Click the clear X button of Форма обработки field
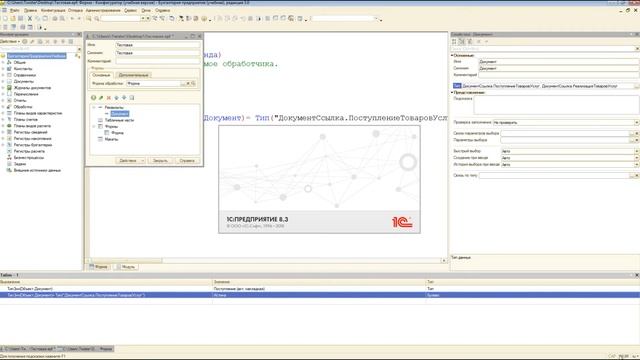 188,83
